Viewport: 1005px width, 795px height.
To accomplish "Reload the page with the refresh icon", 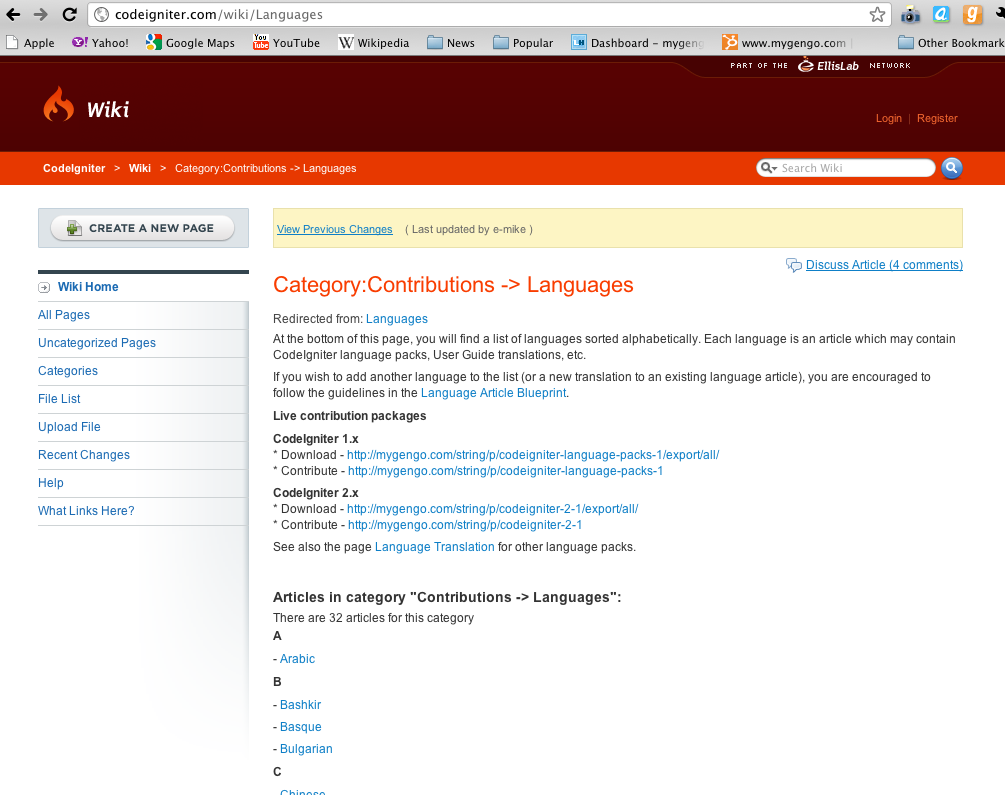I will [x=69, y=14].
